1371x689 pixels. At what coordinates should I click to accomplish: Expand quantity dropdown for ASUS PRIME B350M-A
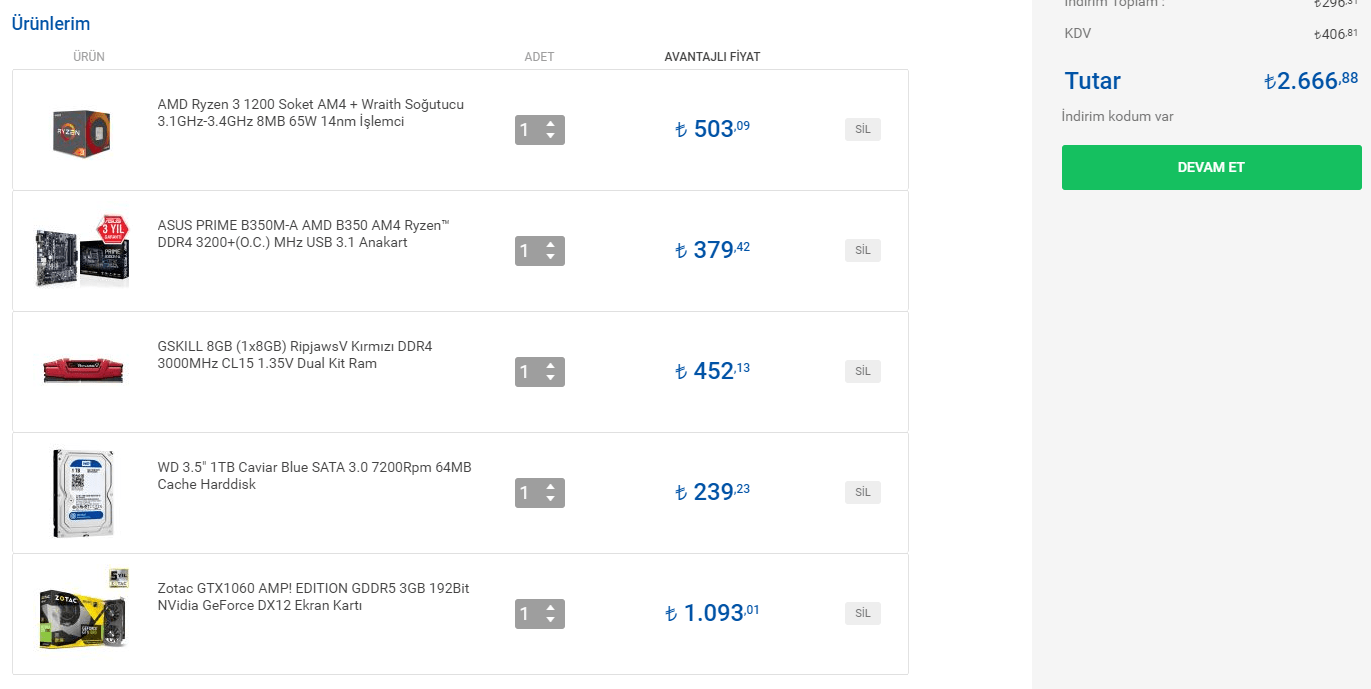coord(540,251)
